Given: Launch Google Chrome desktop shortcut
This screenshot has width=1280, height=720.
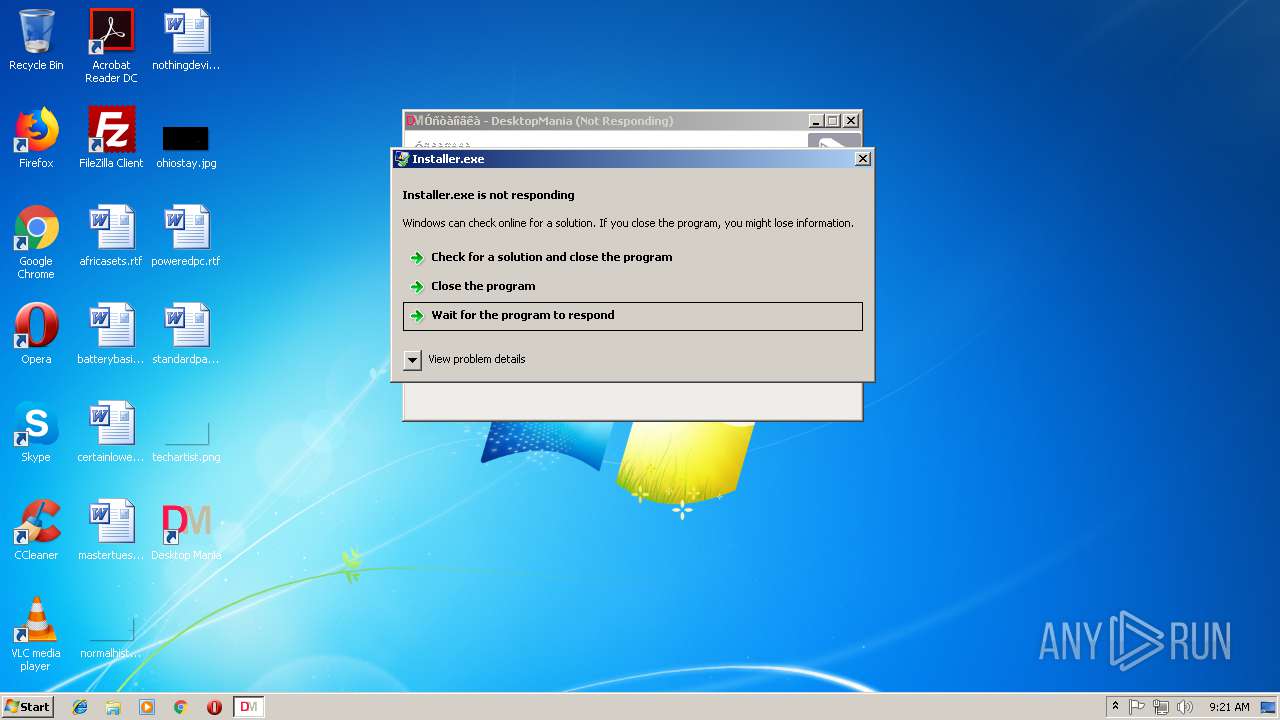Looking at the screenshot, I should tap(36, 242).
